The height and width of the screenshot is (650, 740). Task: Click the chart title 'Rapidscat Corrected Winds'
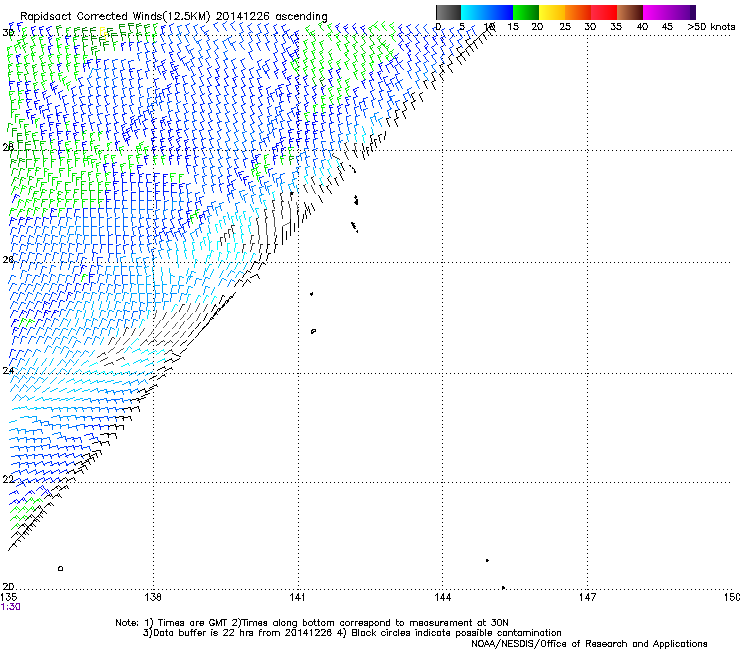point(90,17)
